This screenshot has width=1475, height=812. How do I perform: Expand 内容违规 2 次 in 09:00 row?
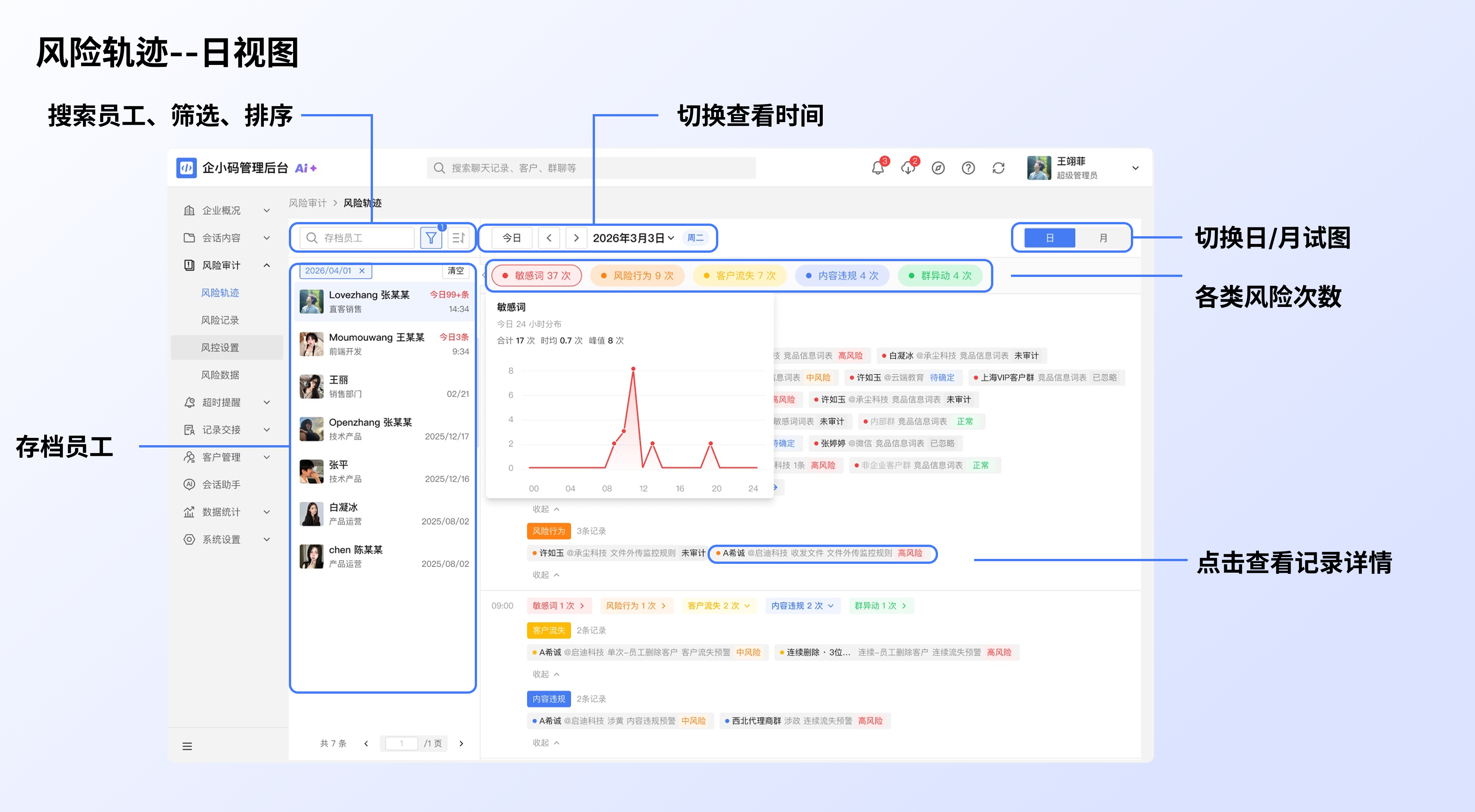802,605
